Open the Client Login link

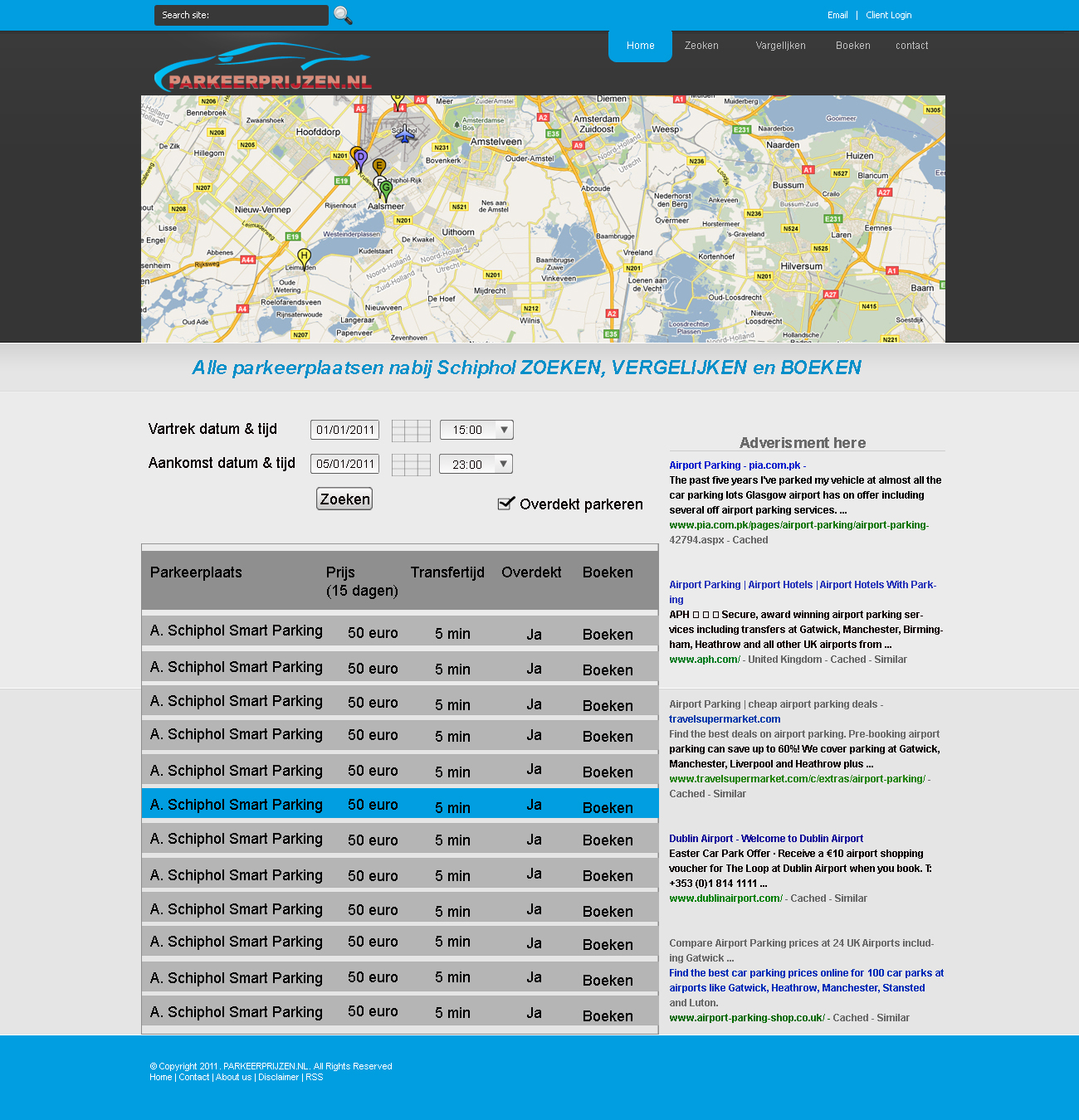coord(888,15)
